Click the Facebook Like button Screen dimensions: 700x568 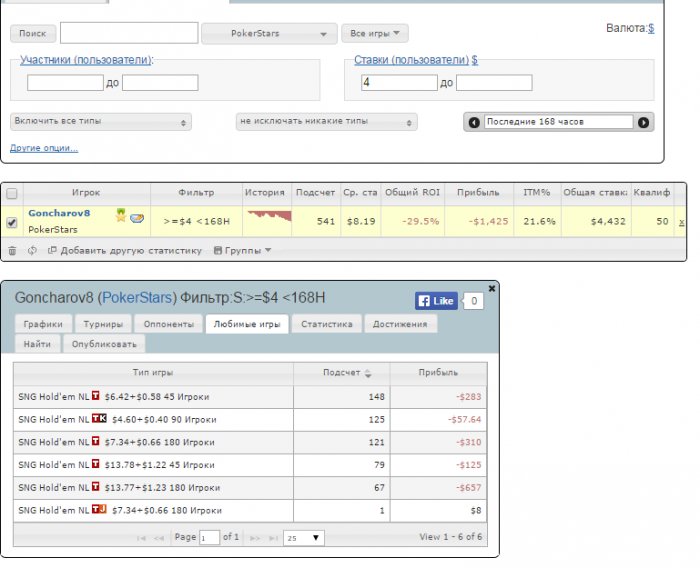click(436, 300)
